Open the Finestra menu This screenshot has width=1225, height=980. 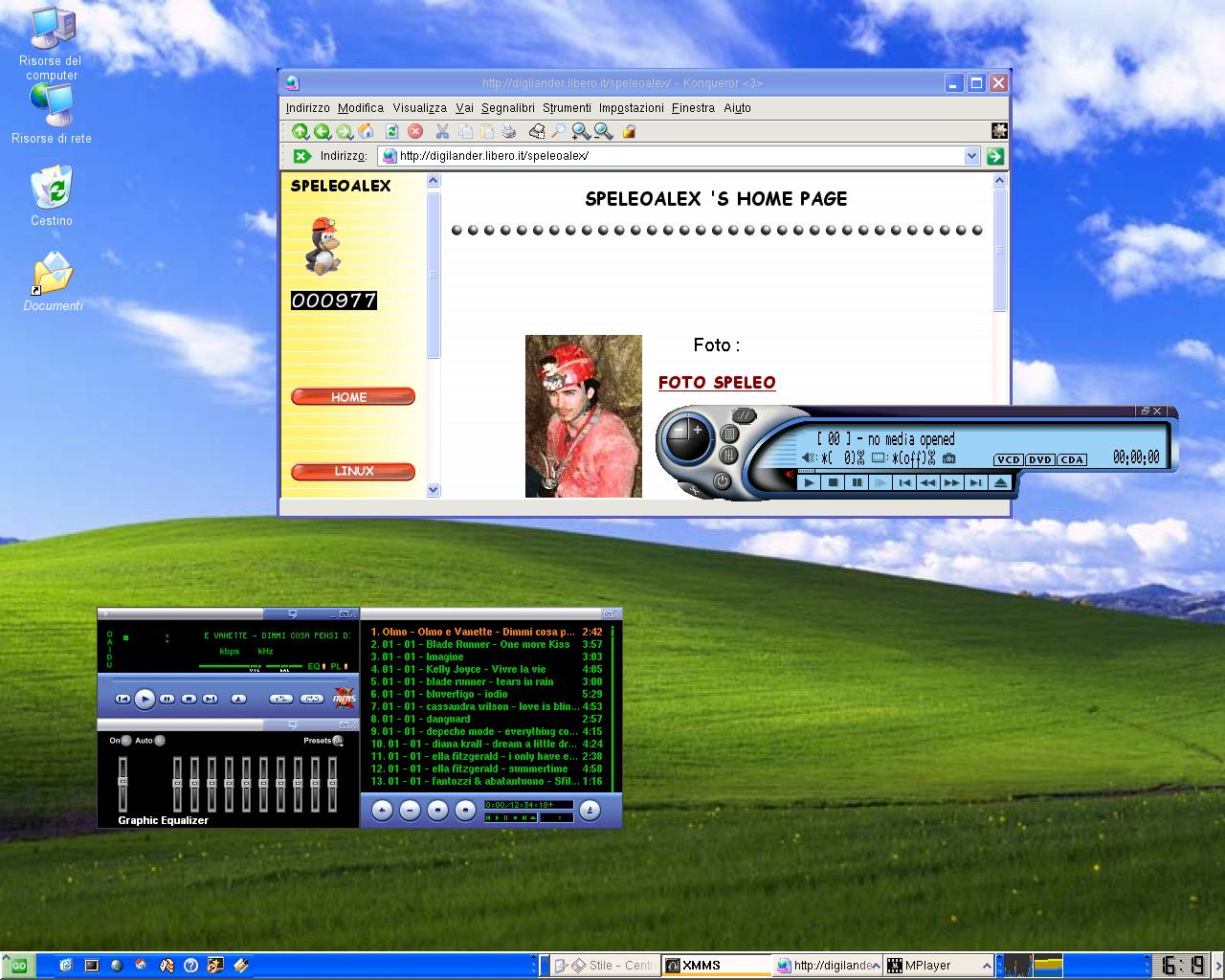693,108
